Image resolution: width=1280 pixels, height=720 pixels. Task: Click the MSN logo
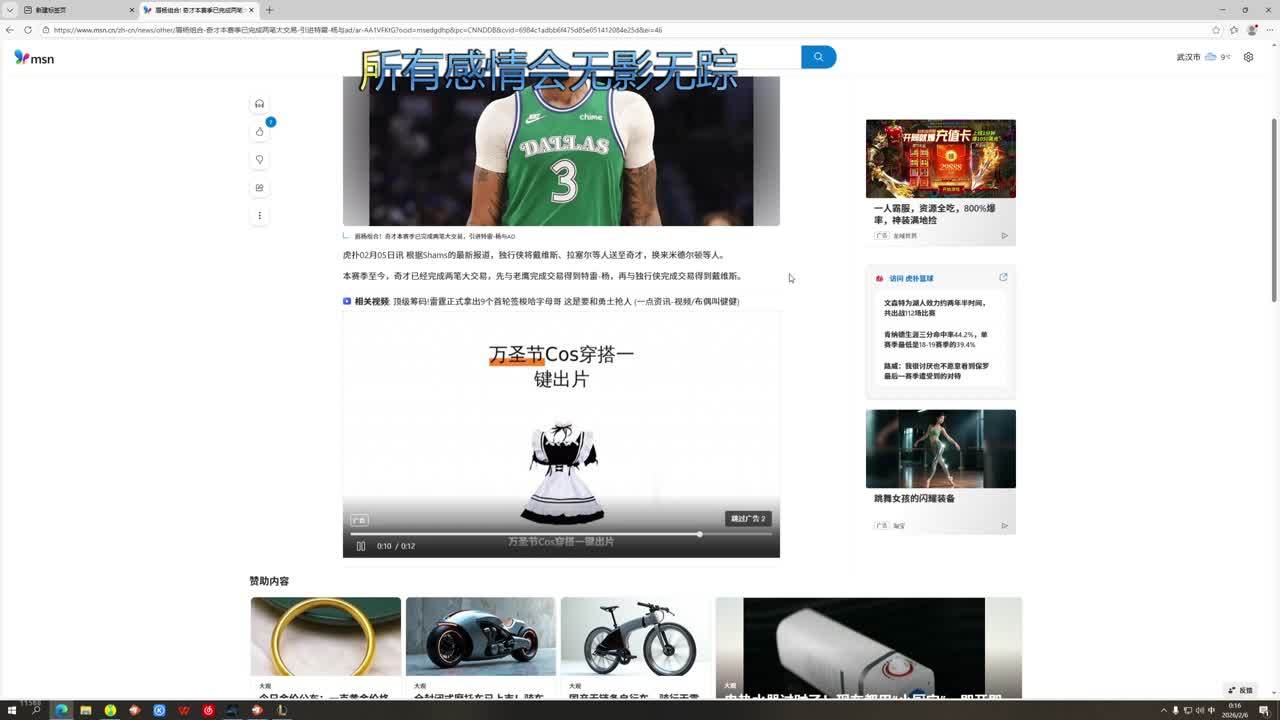pos(34,58)
